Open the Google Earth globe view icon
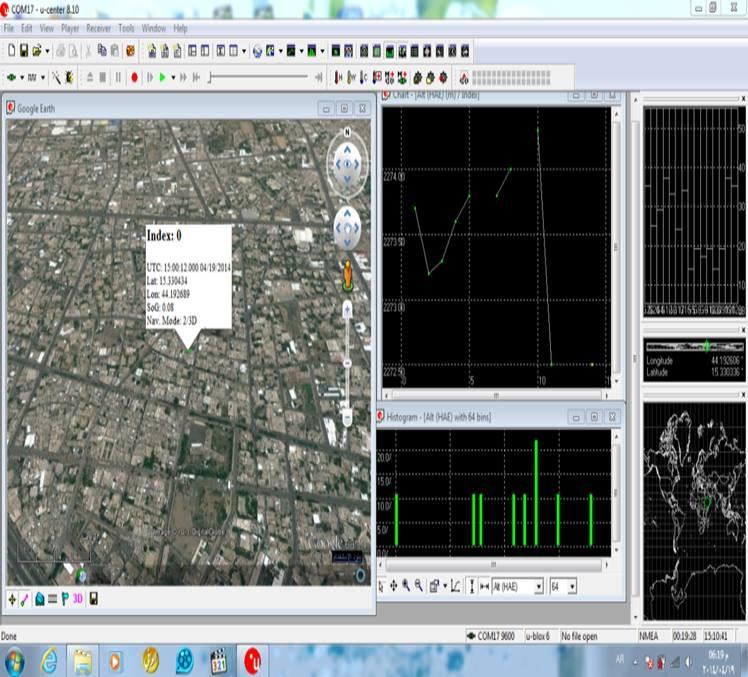 pos(257,51)
